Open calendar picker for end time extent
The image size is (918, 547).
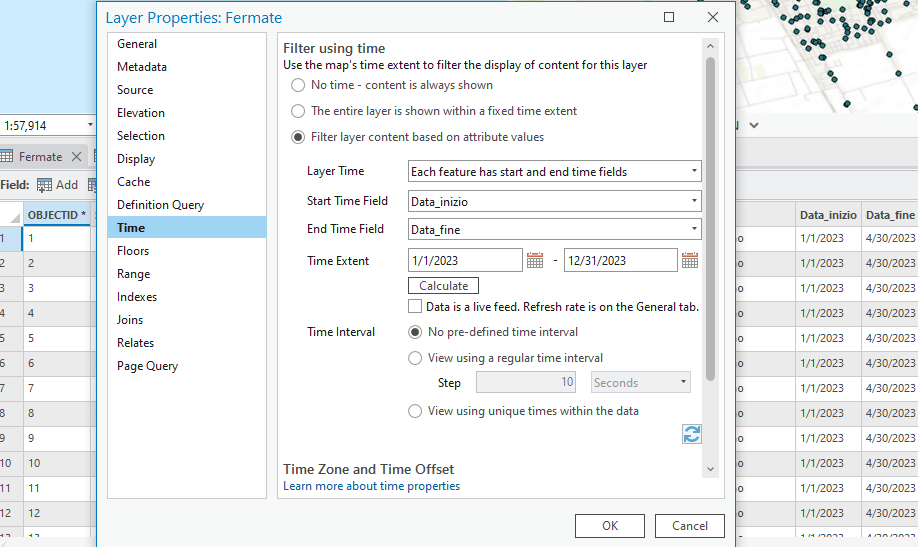coord(690,261)
